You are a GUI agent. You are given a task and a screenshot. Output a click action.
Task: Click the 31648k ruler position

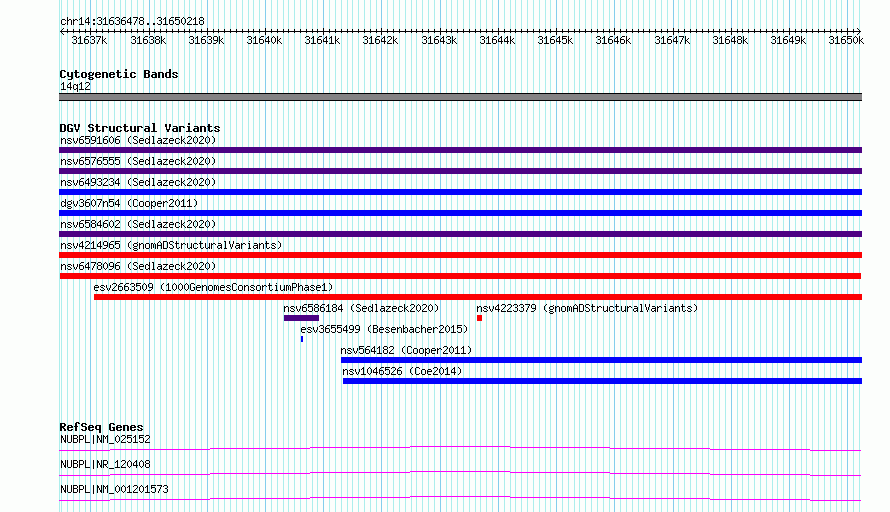[730, 40]
